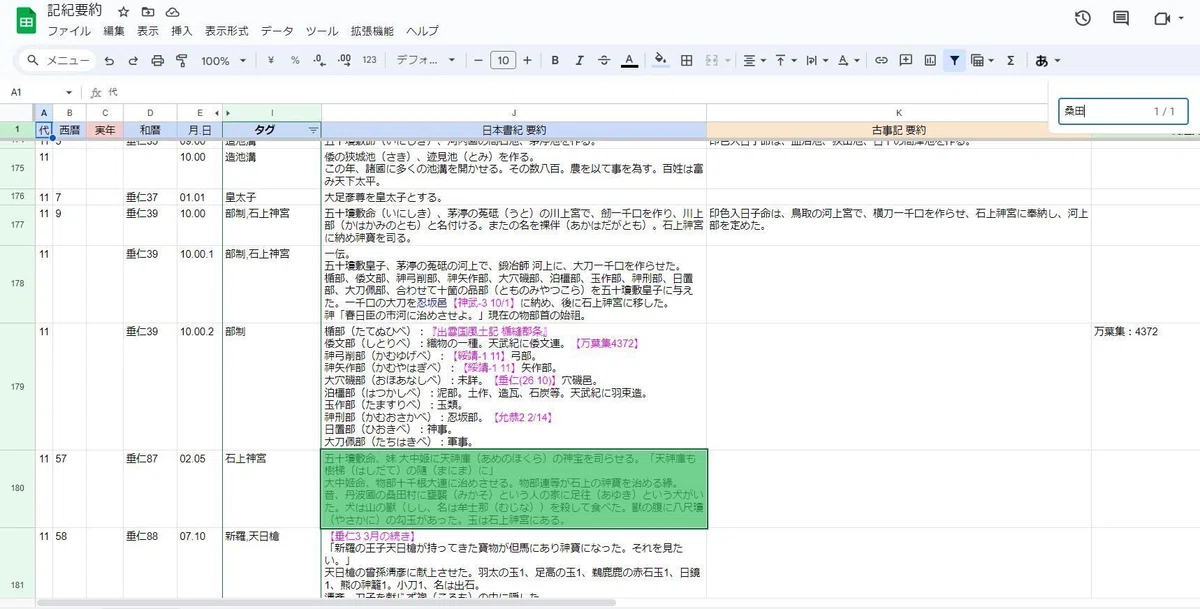
Task: Insert a chart
Action: pos(930,61)
